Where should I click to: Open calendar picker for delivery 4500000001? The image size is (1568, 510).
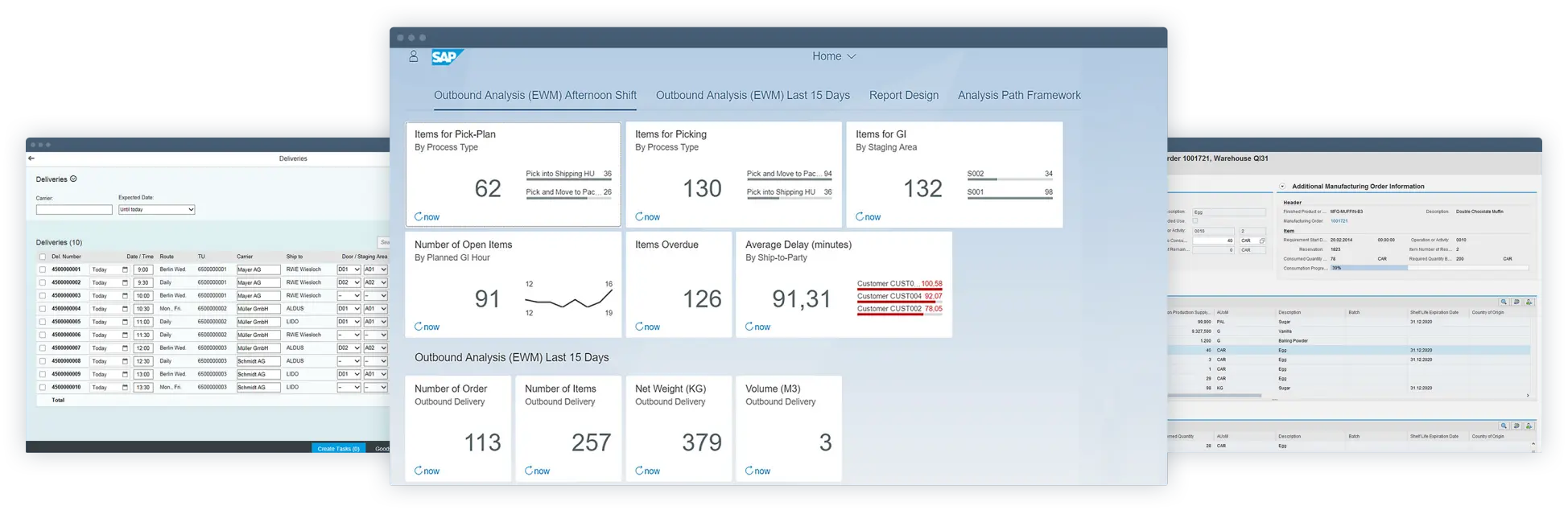pyautogui.click(x=125, y=270)
